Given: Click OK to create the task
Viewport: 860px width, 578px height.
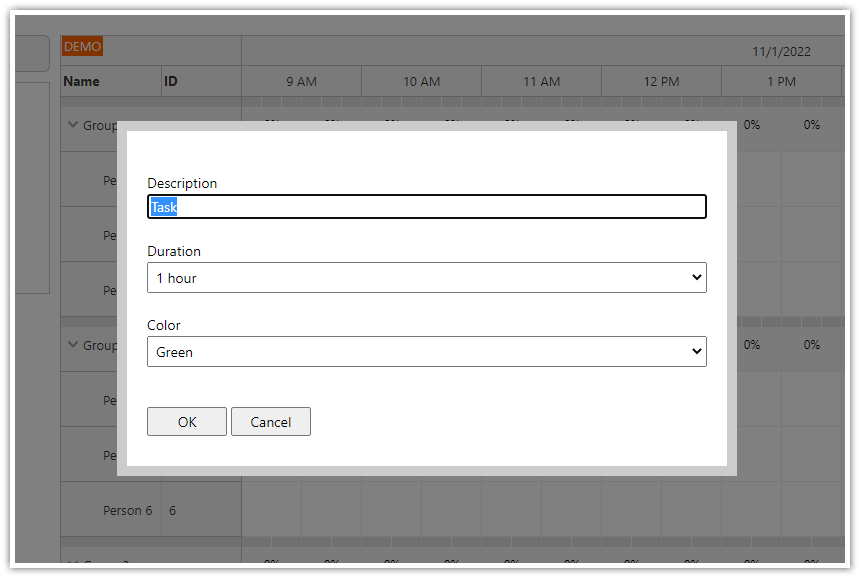Looking at the screenshot, I should pos(186,421).
